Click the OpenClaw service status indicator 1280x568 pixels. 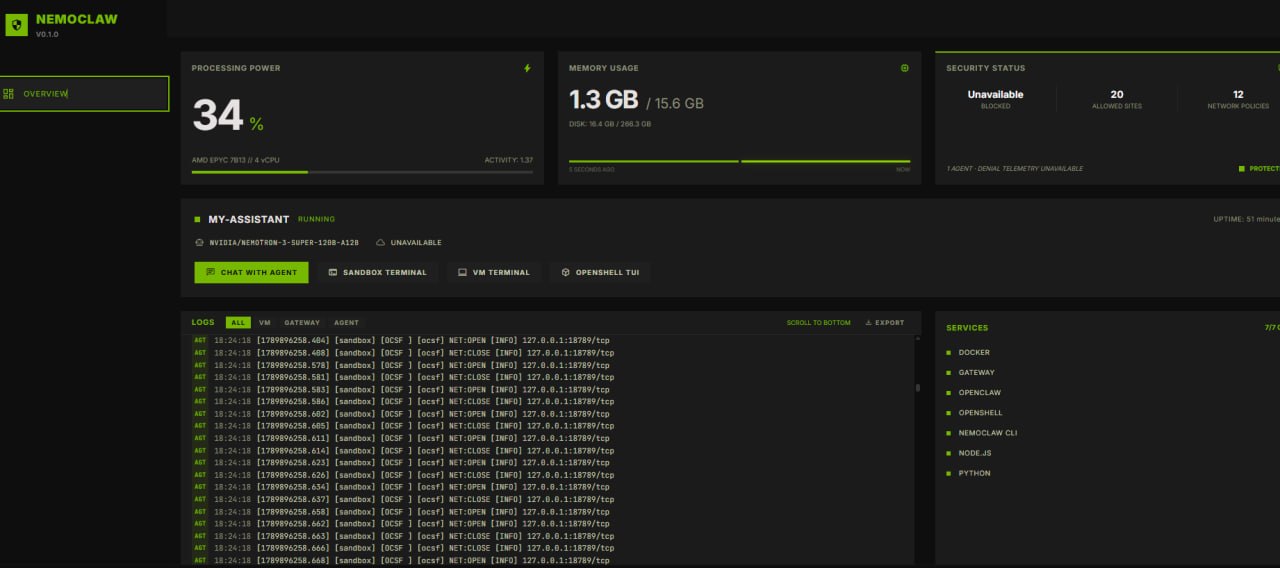pyautogui.click(x=949, y=393)
